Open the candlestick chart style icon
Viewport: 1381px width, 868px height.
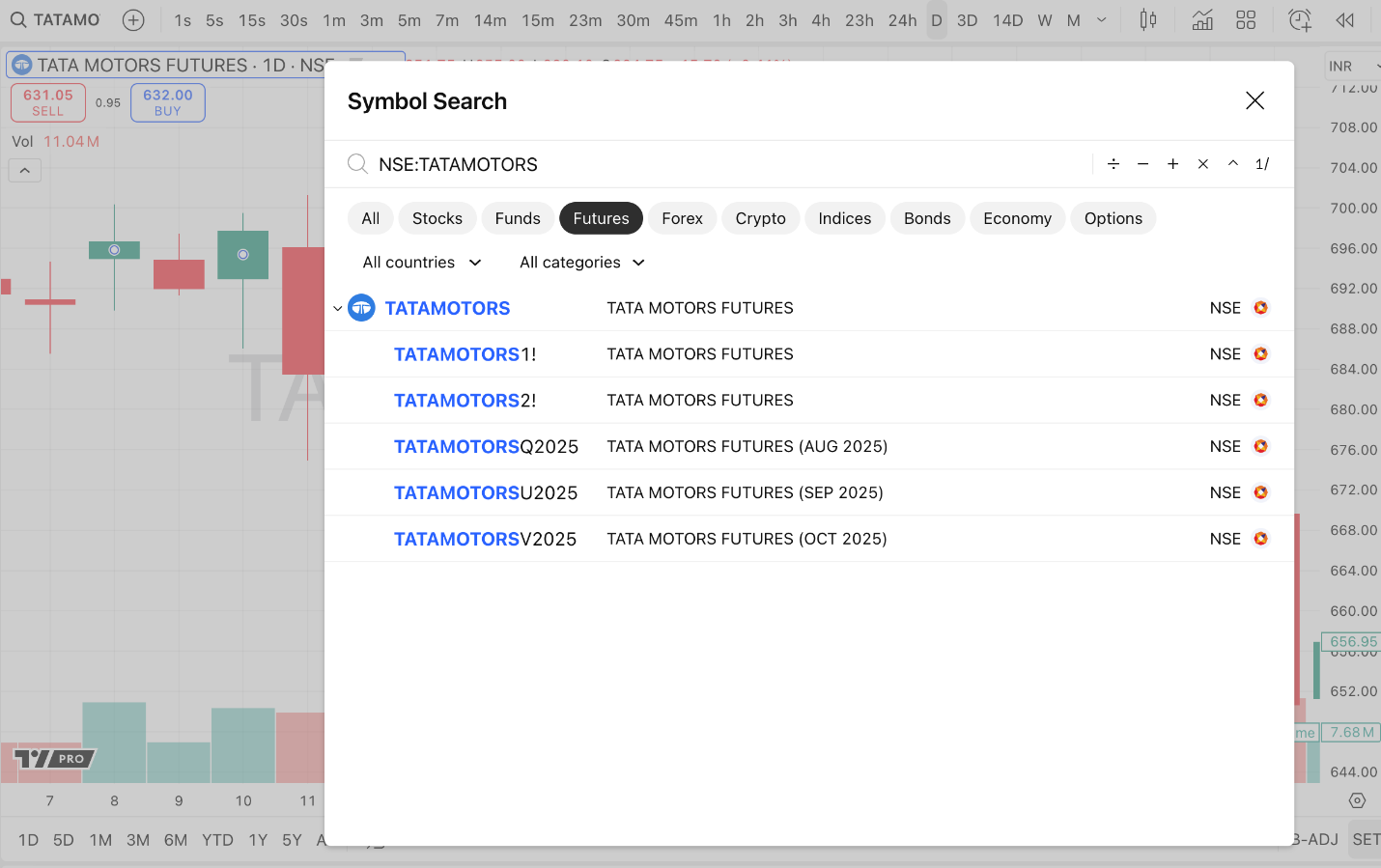(1148, 20)
